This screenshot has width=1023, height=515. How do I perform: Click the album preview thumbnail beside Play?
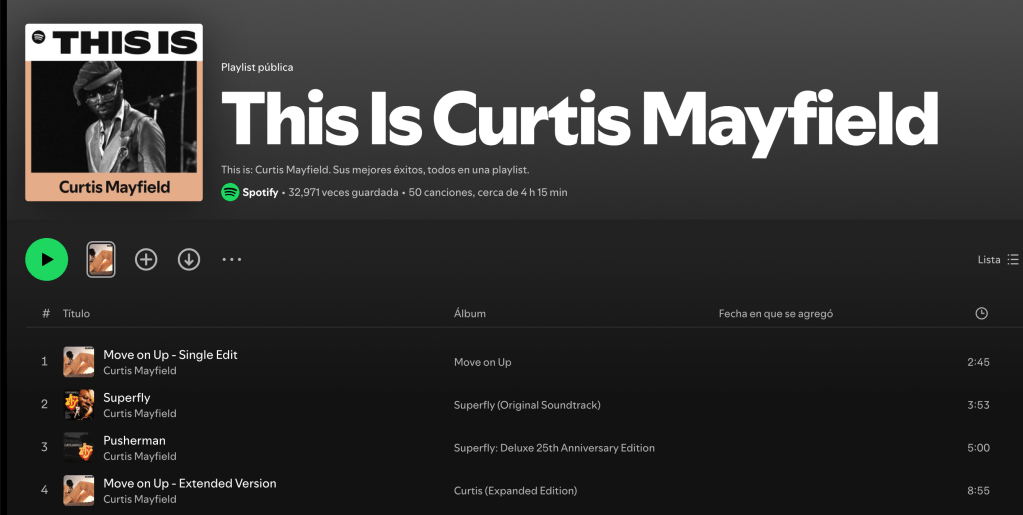[x=101, y=260]
